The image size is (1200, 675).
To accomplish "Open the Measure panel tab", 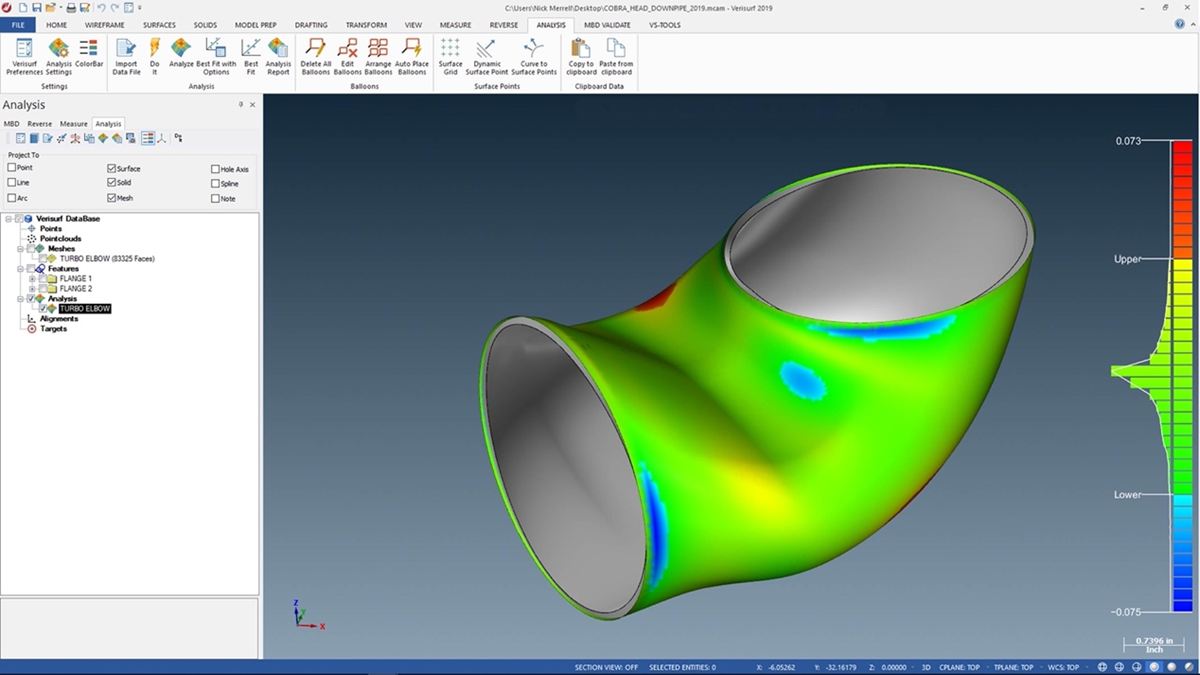I will pyautogui.click(x=73, y=124).
